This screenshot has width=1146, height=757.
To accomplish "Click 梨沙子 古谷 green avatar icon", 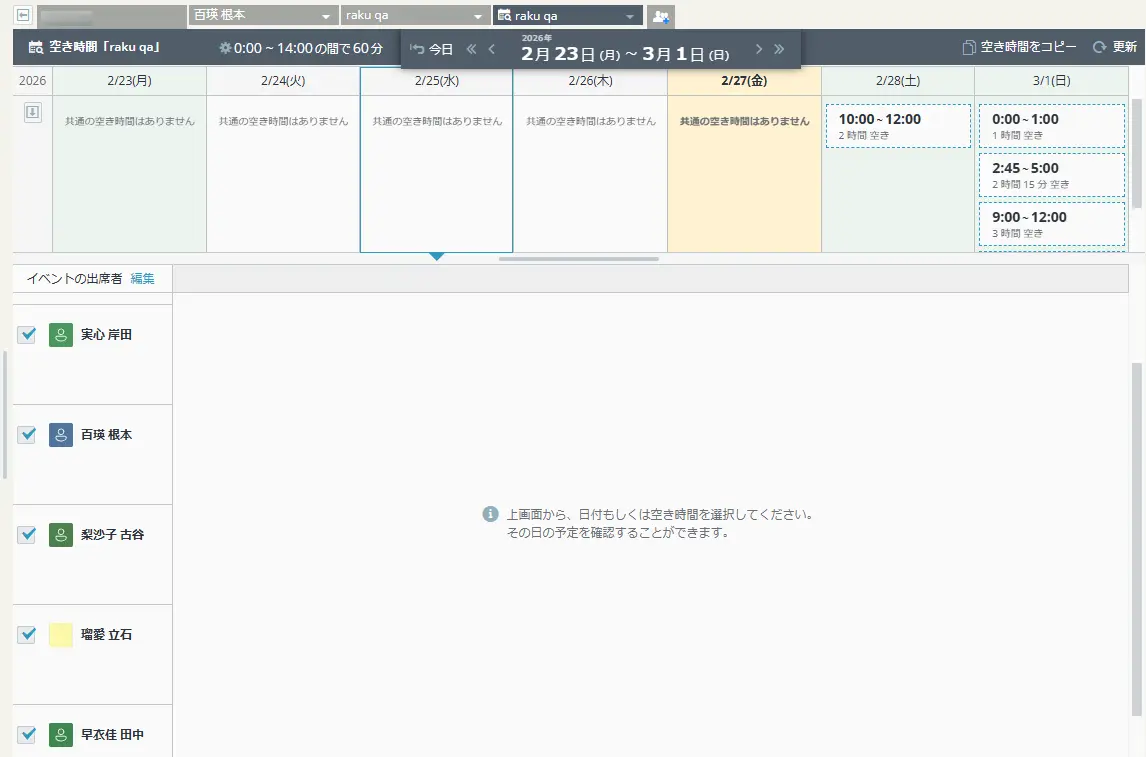I will [x=61, y=535].
